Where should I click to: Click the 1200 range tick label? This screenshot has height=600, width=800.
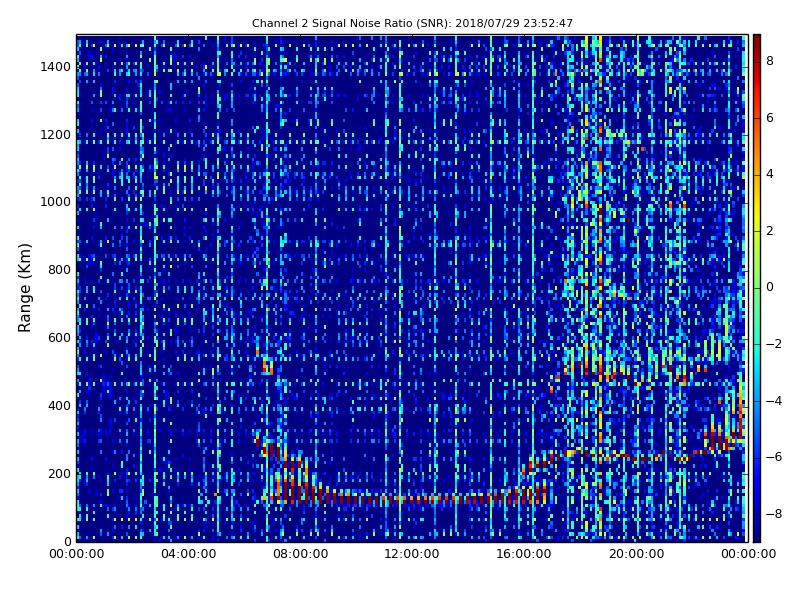[x=56, y=135]
